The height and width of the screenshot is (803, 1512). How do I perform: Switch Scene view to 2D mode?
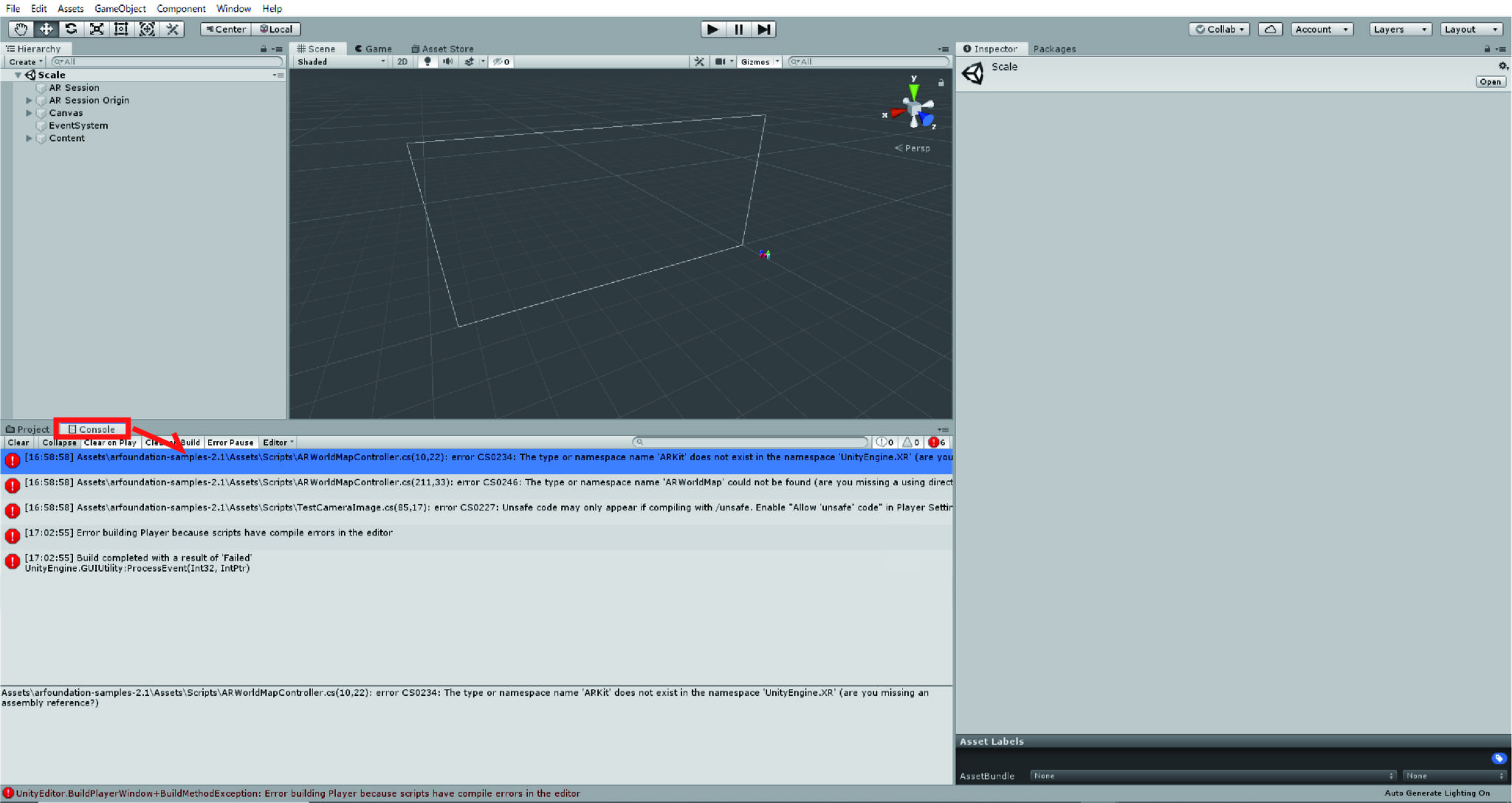401,61
